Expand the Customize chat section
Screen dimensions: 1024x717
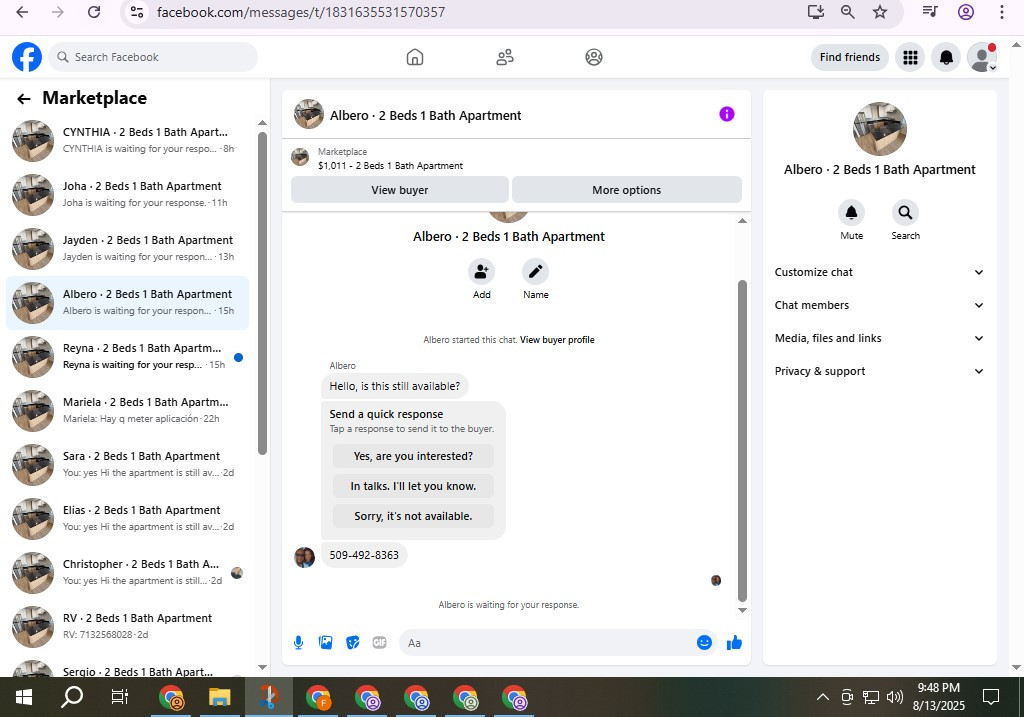[879, 272]
